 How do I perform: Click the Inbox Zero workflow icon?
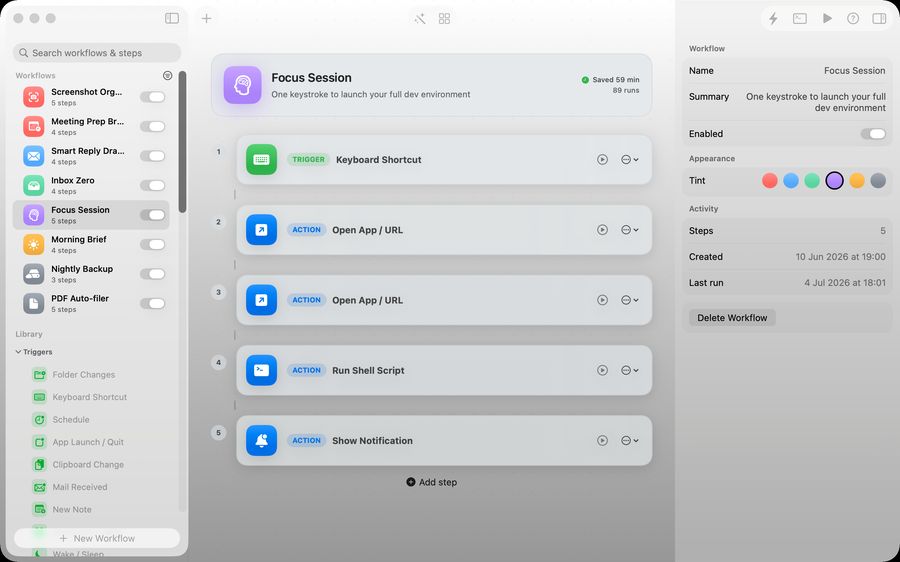coord(34,185)
